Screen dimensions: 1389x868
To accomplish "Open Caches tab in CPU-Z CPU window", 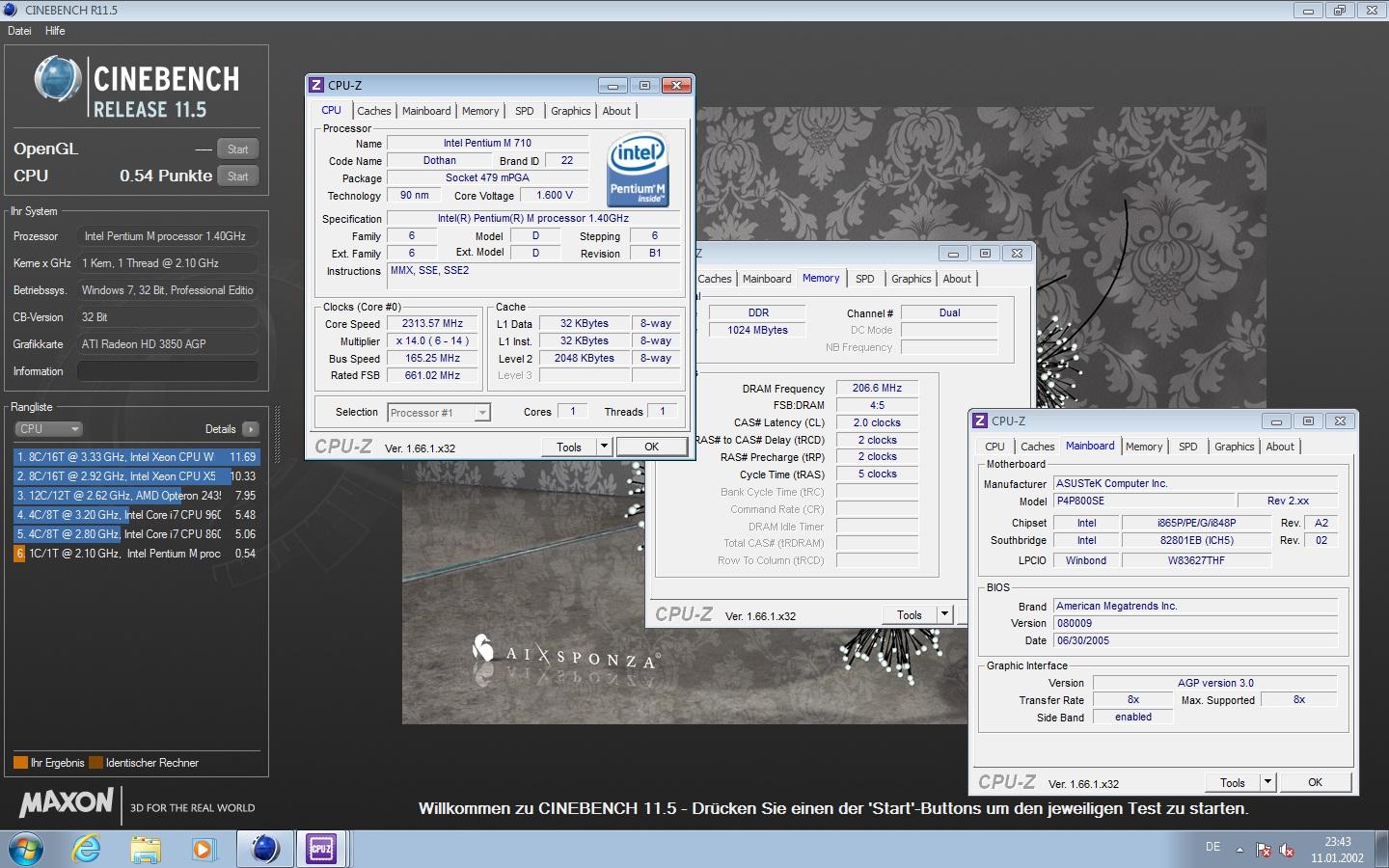I will click(374, 111).
